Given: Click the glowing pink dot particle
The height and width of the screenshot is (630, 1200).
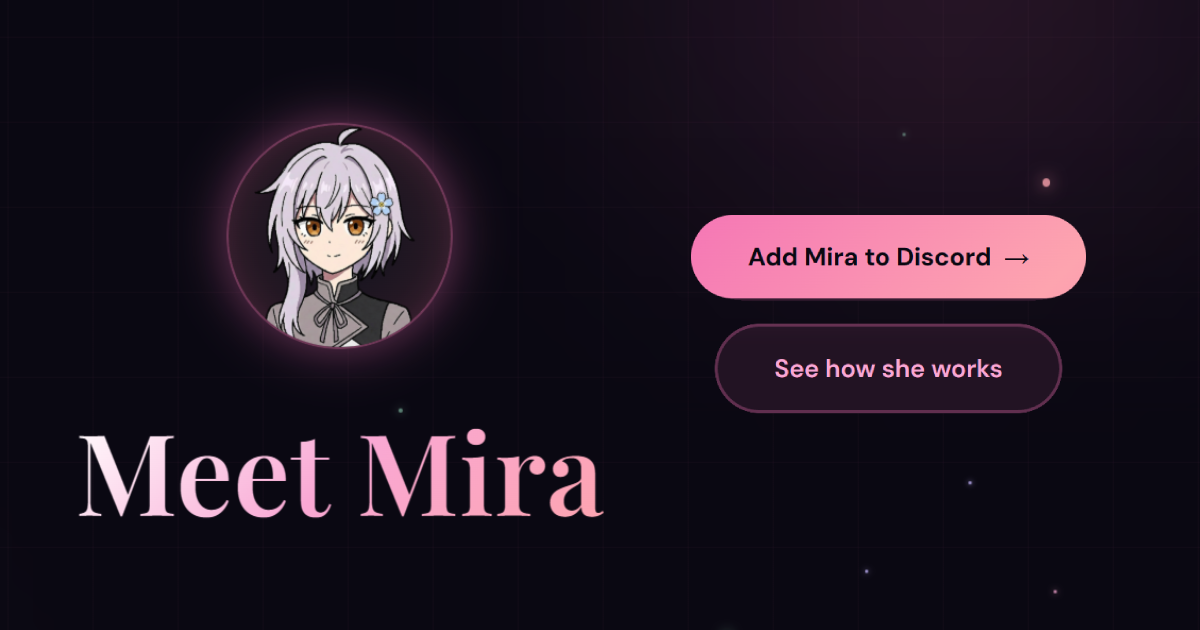Looking at the screenshot, I should click(1046, 183).
